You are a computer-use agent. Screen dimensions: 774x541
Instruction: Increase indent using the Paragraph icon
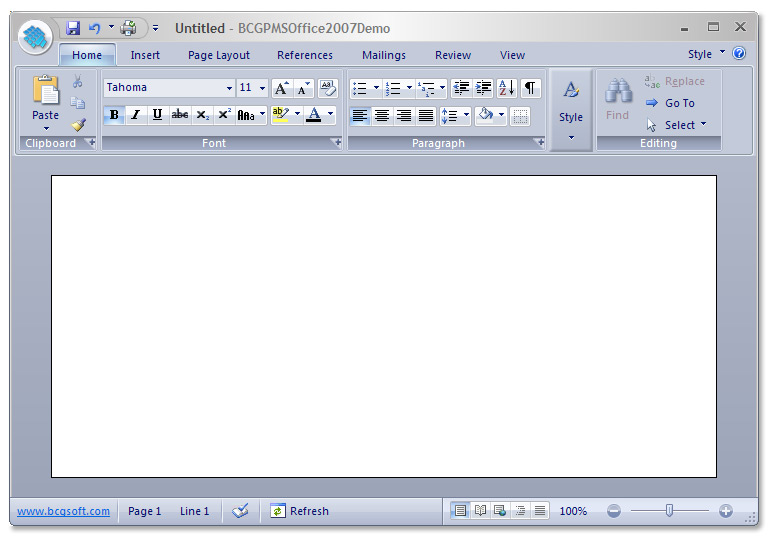click(484, 88)
